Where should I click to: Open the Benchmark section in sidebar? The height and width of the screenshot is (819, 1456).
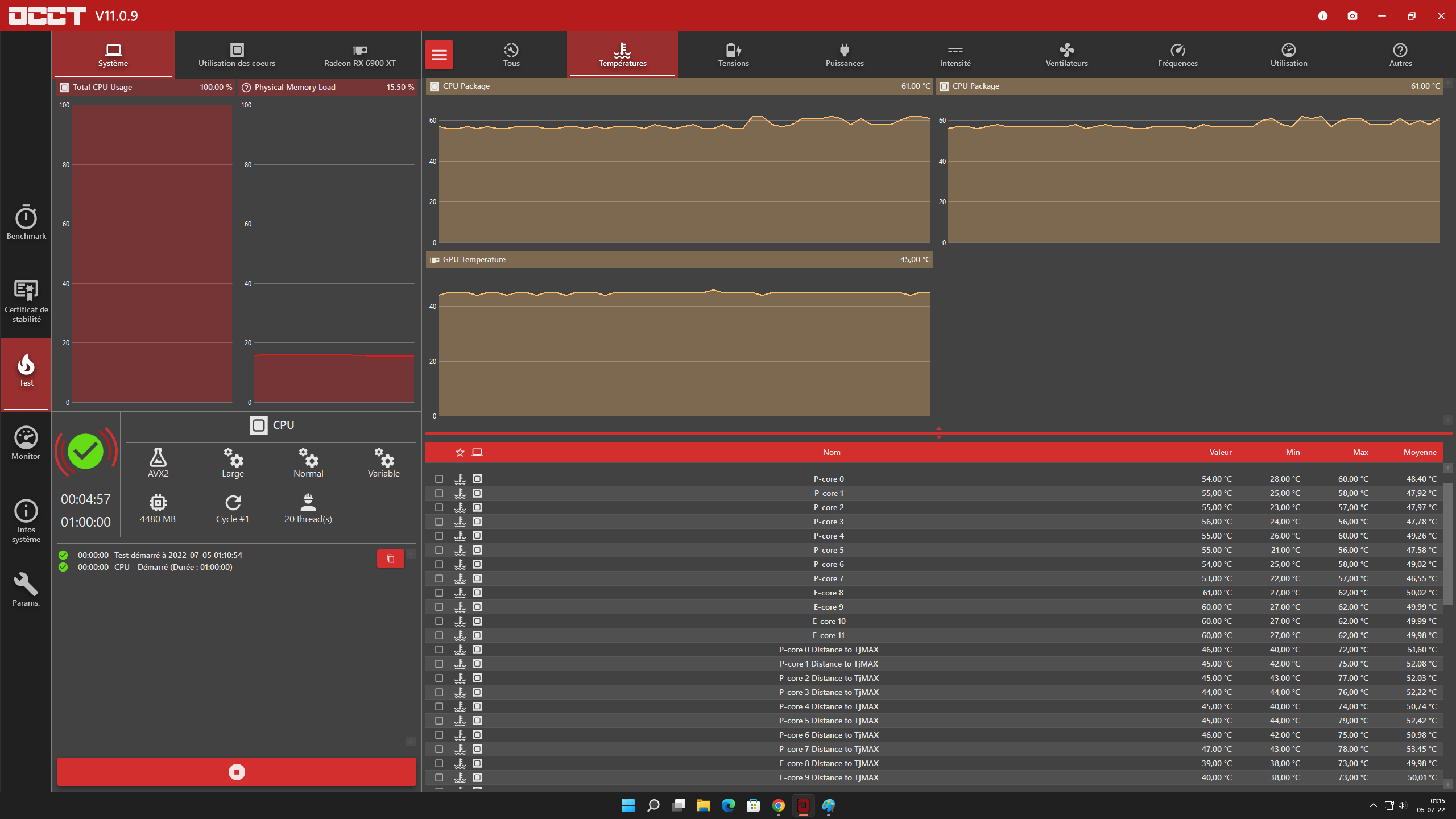[26, 222]
